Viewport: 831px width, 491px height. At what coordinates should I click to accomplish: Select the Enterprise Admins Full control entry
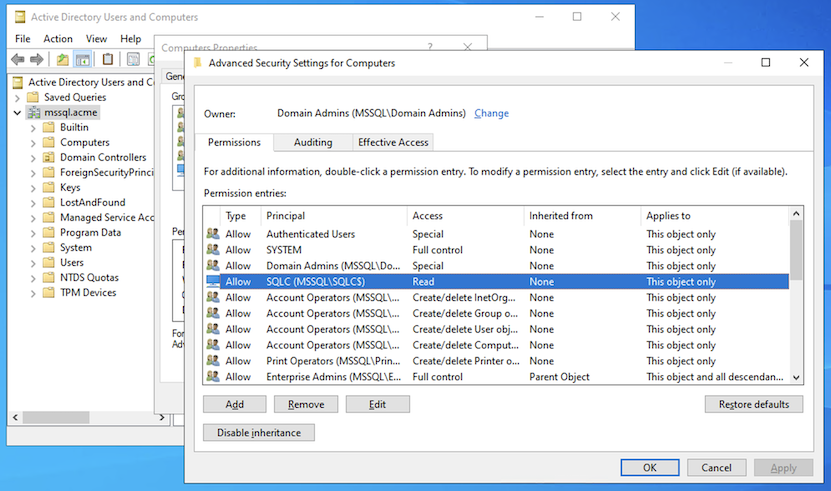coord(497,377)
